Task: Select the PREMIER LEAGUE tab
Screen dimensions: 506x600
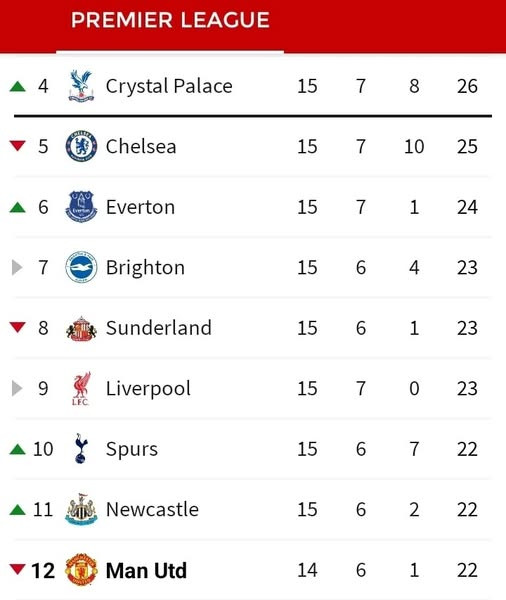Action: [x=170, y=20]
